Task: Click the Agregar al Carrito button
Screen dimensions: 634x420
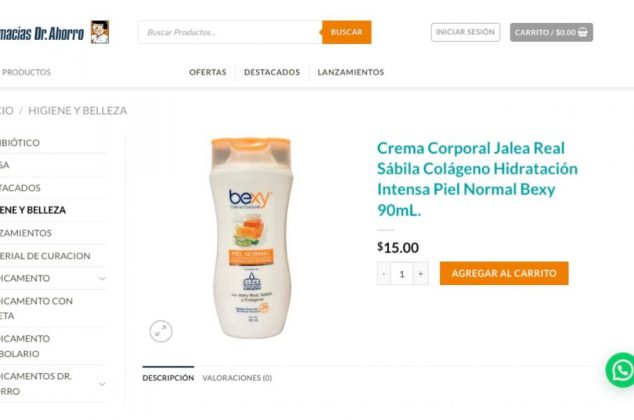Action: click(504, 273)
